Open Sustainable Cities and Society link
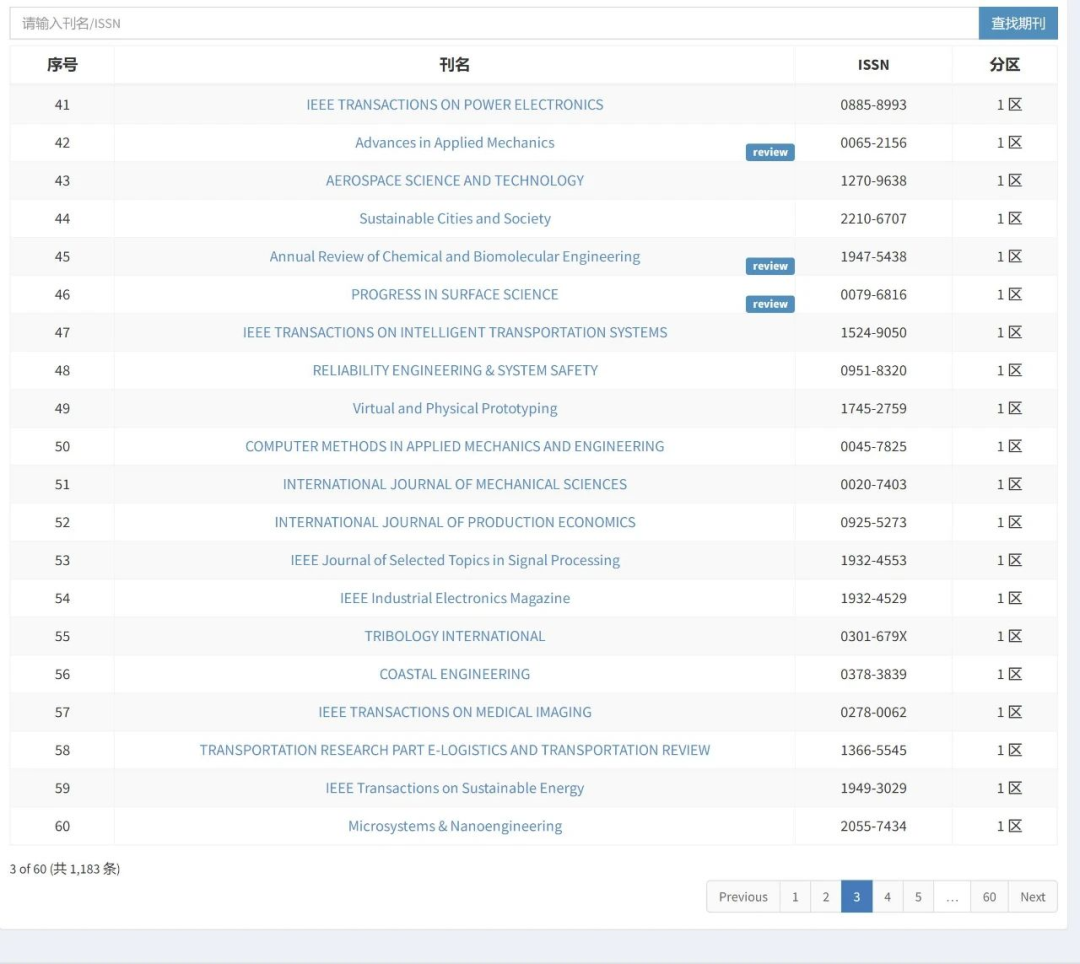 (x=455, y=219)
